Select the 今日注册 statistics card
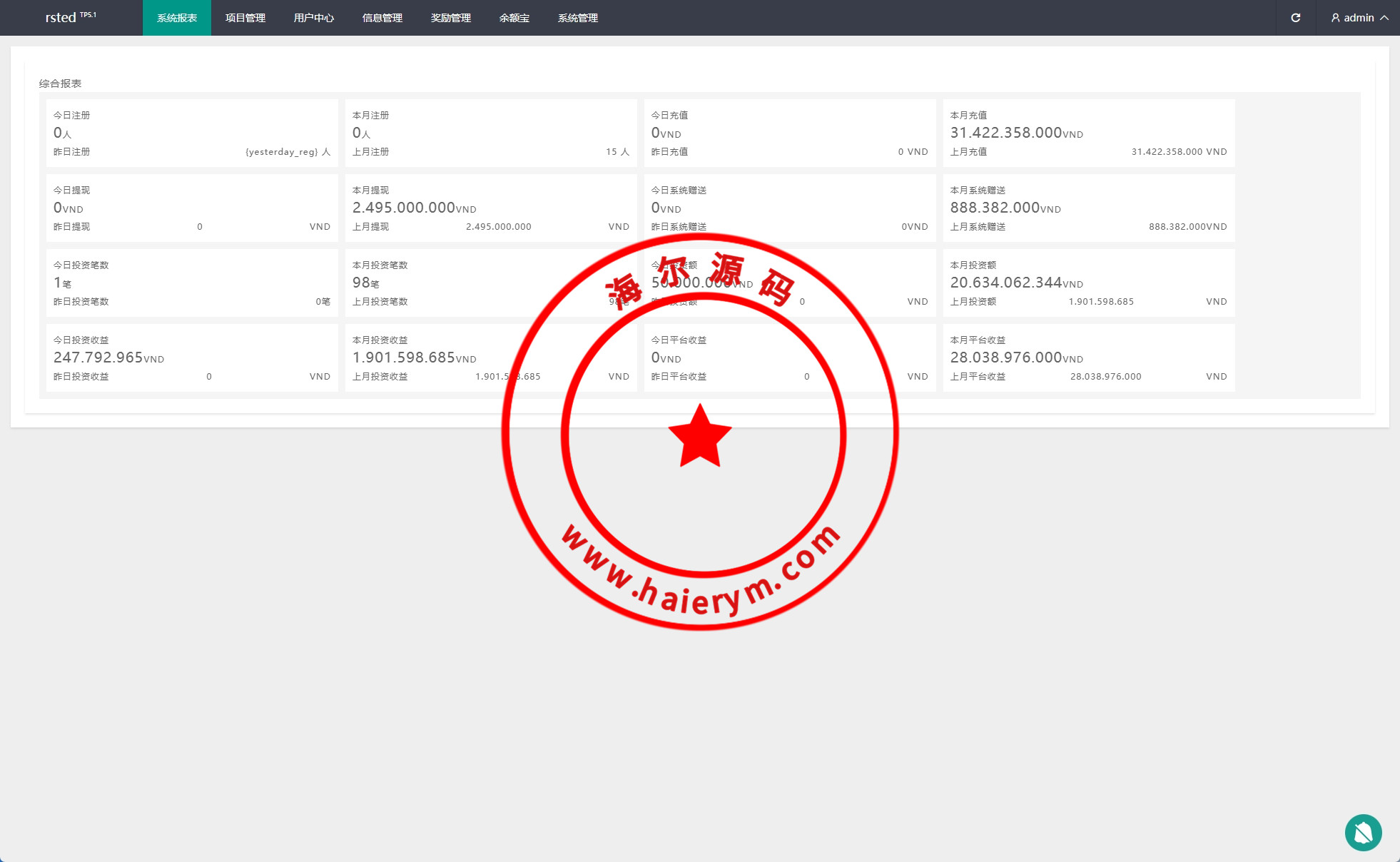The image size is (1400, 862). click(192, 133)
